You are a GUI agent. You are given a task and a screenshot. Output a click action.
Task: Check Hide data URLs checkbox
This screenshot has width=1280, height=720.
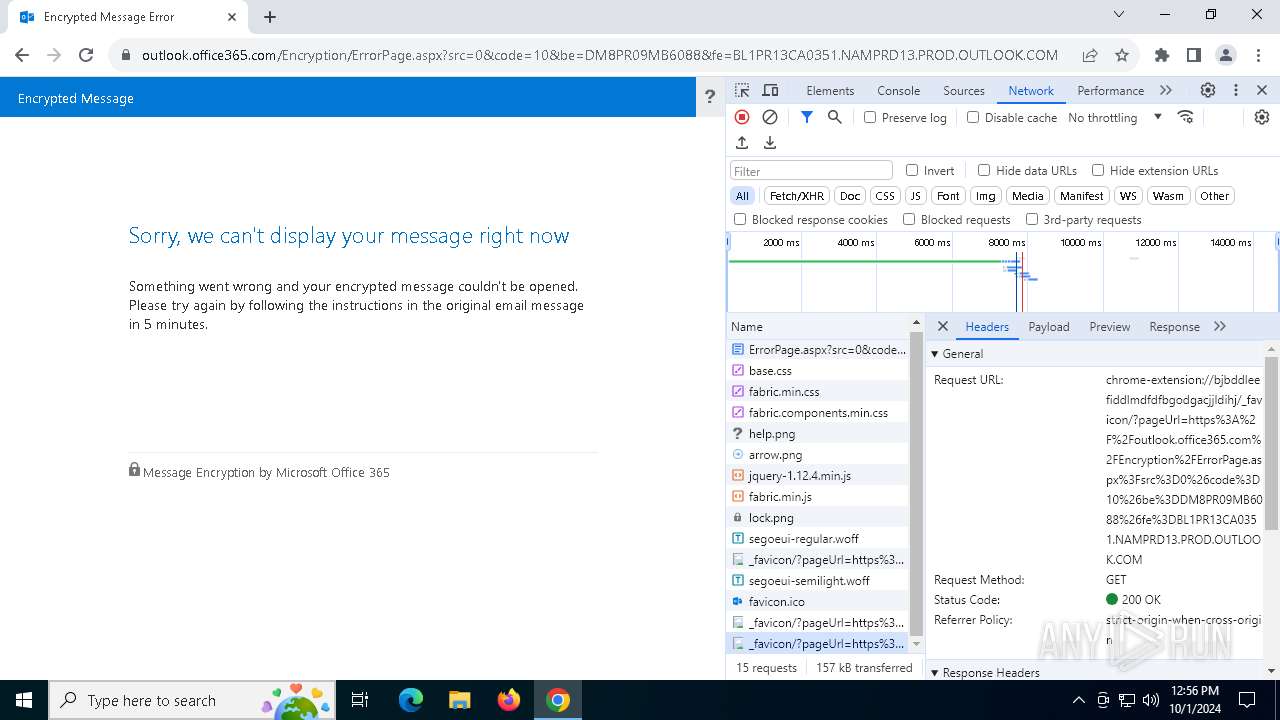(984, 170)
